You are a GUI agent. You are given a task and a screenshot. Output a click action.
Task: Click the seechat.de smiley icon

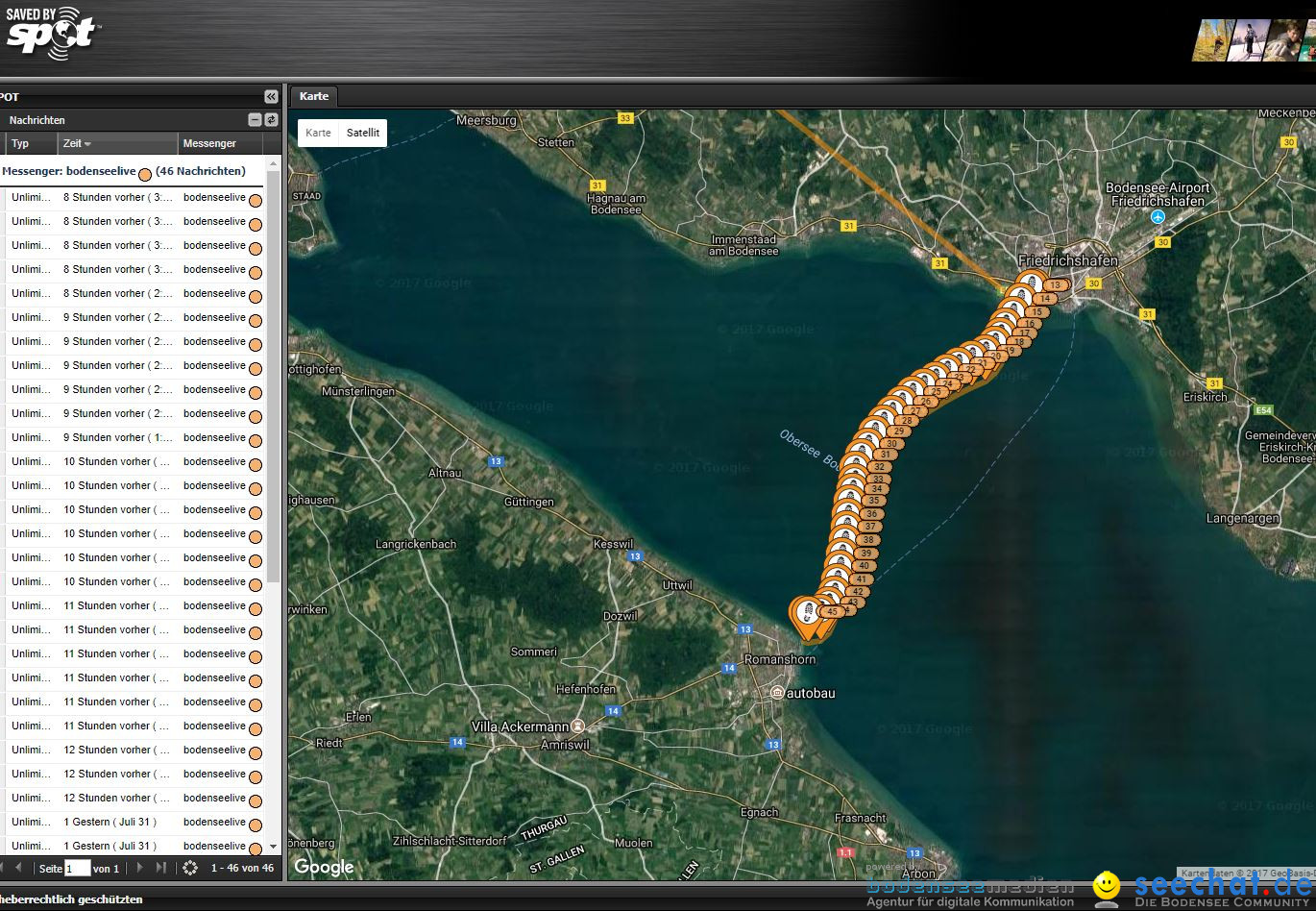[x=1108, y=885]
